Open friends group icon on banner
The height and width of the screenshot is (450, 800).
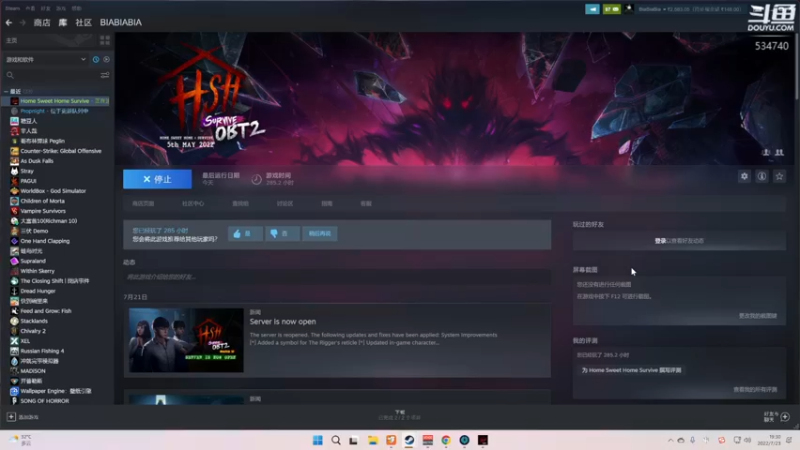(779, 152)
